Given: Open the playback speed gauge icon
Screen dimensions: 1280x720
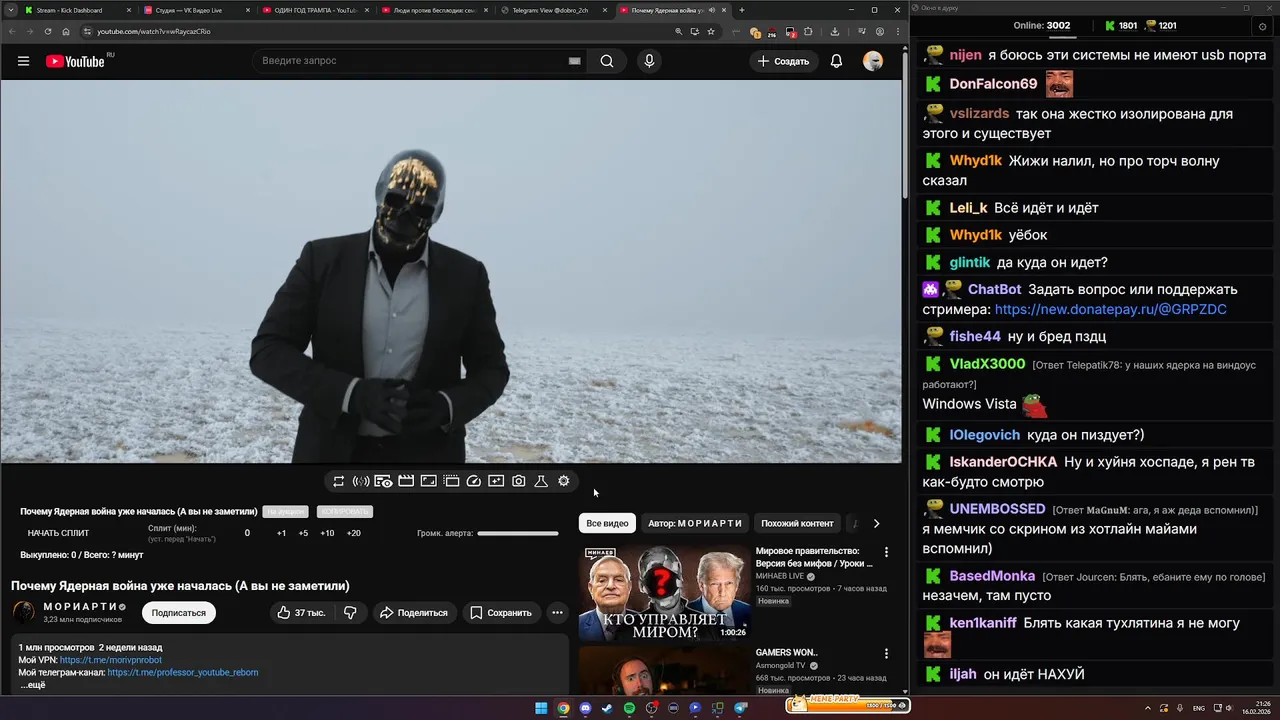Looking at the screenshot, I should (x=474, y=481).
